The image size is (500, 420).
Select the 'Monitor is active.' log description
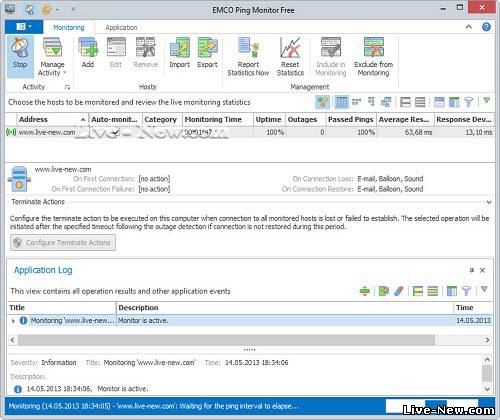pyautogui.click(x=143, y=321)
